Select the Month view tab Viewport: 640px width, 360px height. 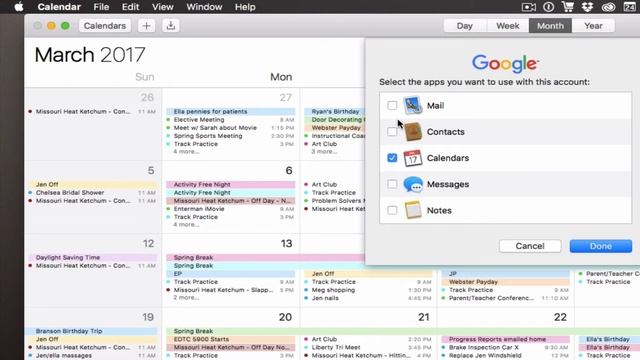[x=550, y=26]
